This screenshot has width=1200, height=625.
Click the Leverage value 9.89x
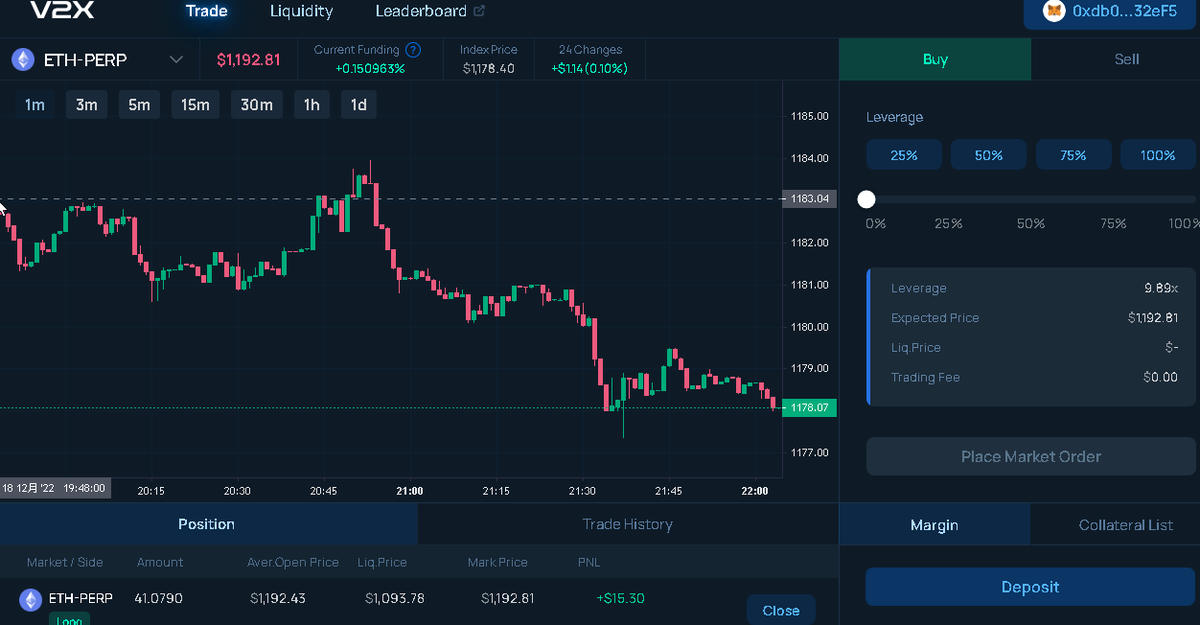[1161, 288]
